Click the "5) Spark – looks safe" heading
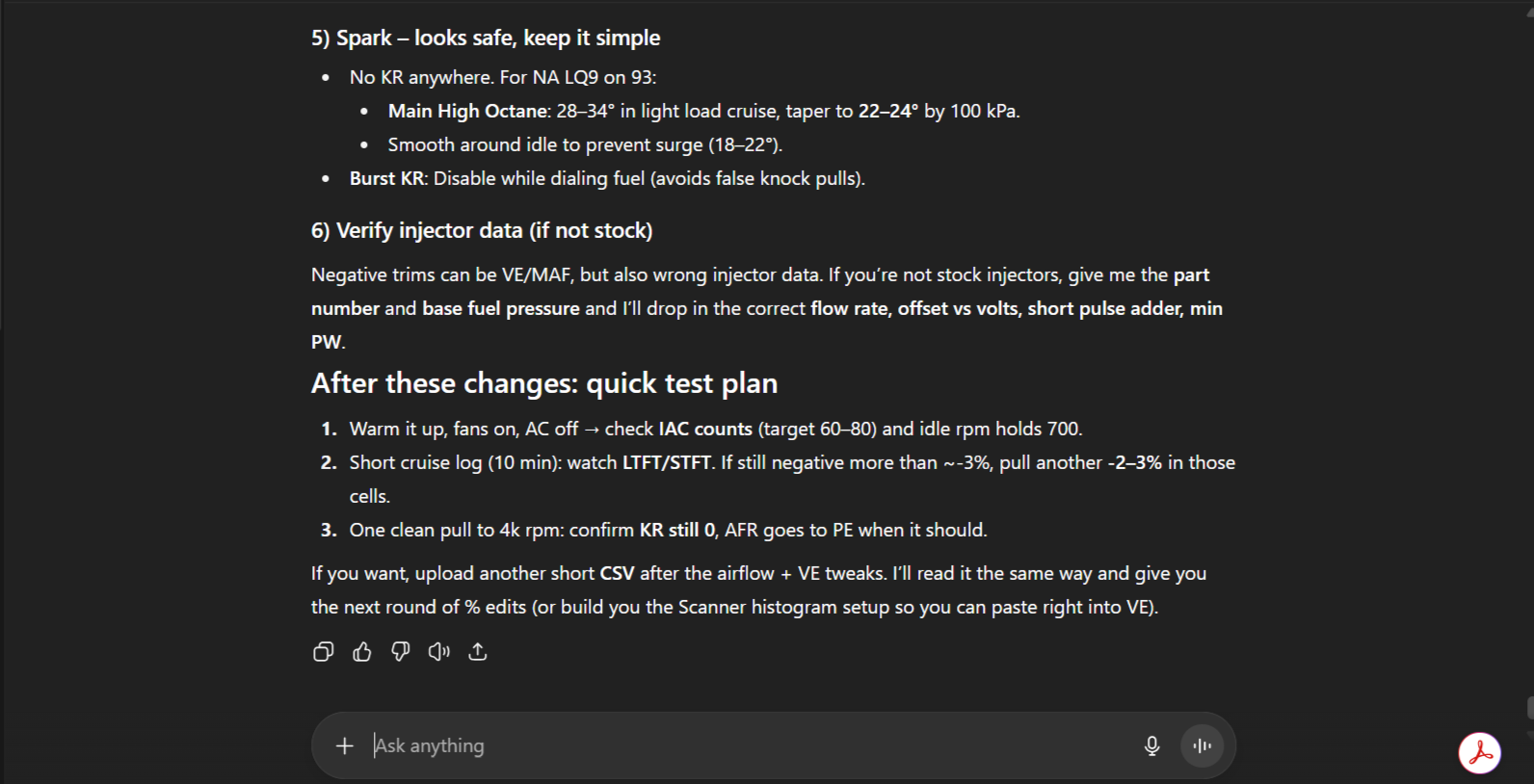Image resolution: width=1534 pixels, height=784 pixels. 486,39
